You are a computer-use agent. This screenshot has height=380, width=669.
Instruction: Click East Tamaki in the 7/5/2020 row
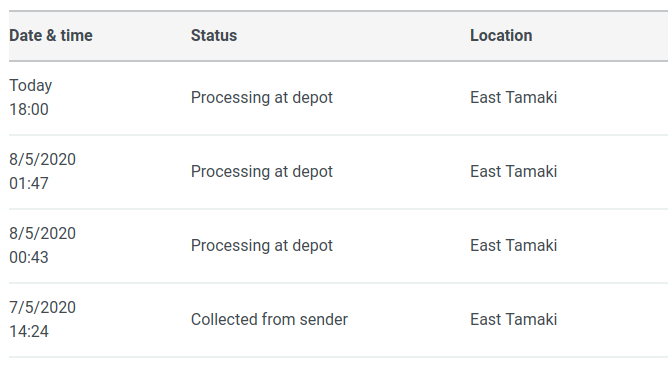click(x=513, y=319)
